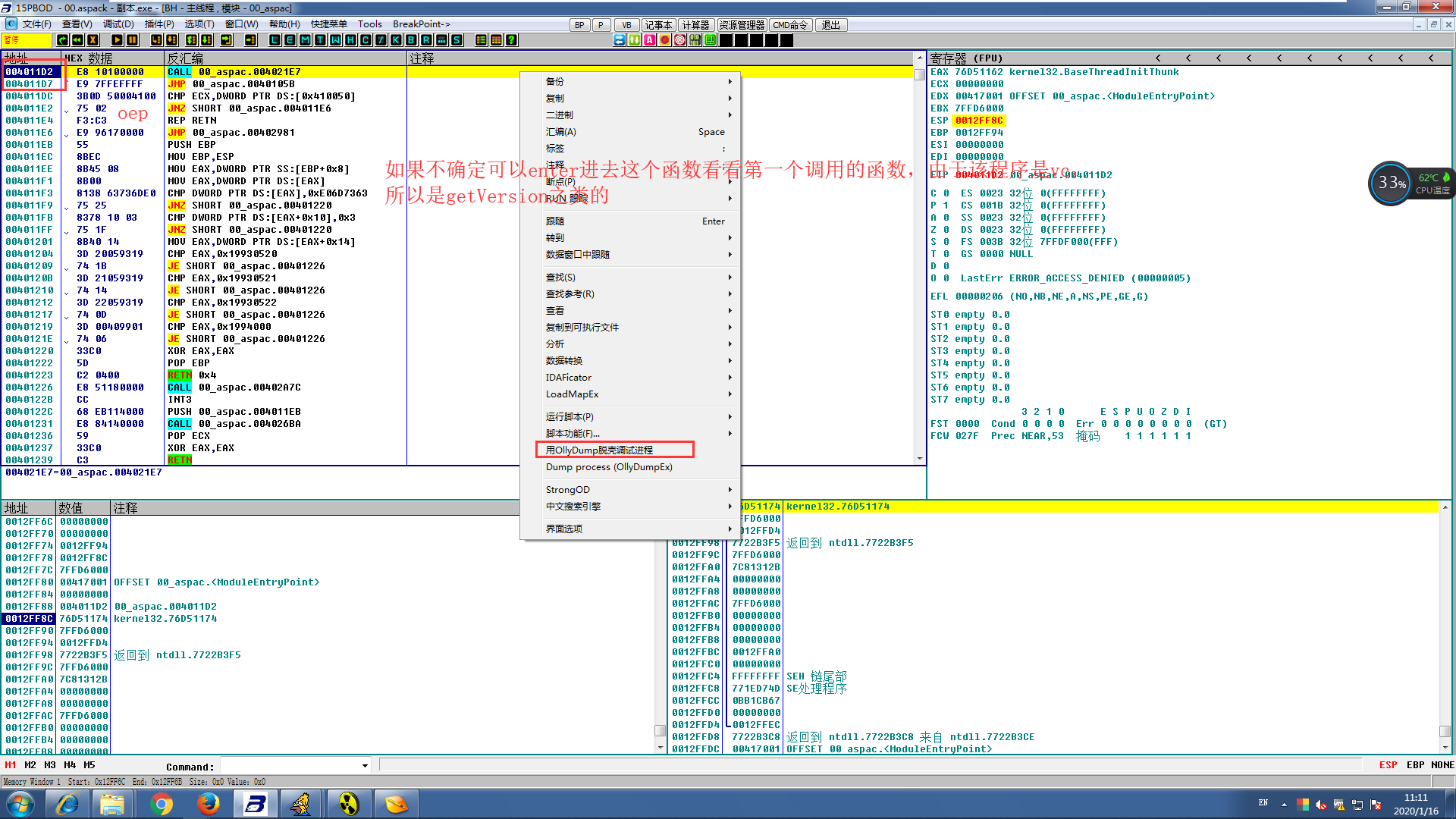Select ESP stack reference toggle
The image size is (1456, 819).
click(x=1388, y=765)
